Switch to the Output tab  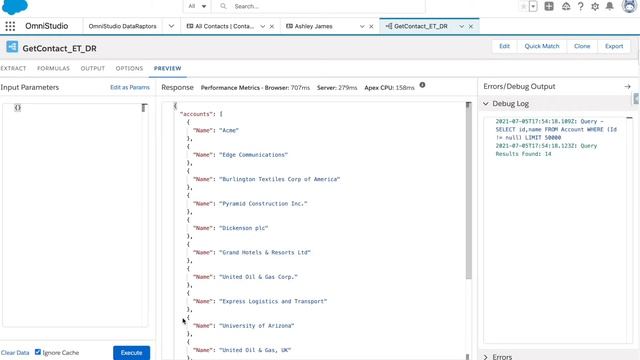coord(93,68)
